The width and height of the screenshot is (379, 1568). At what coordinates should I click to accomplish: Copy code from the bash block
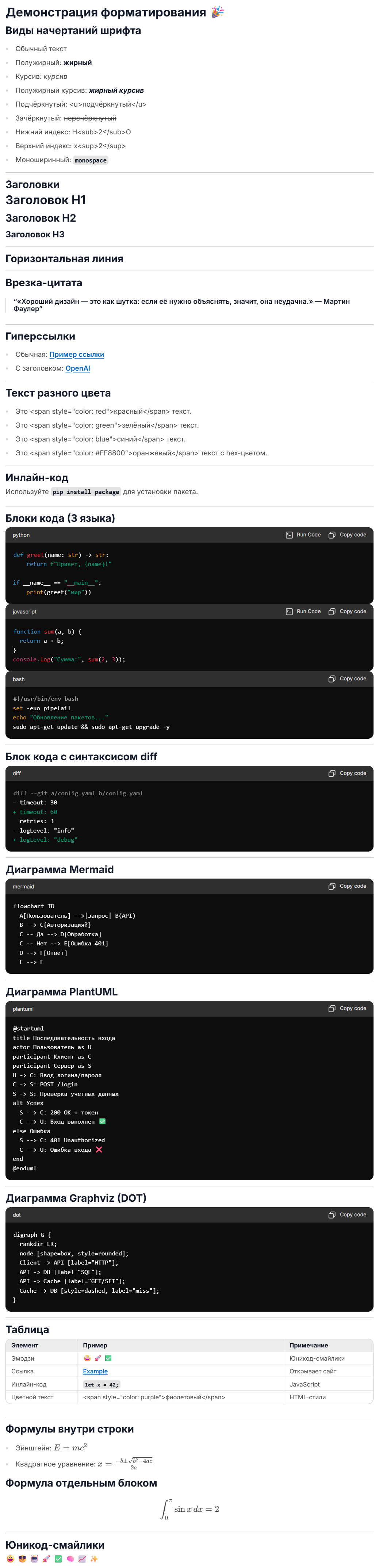347,679
